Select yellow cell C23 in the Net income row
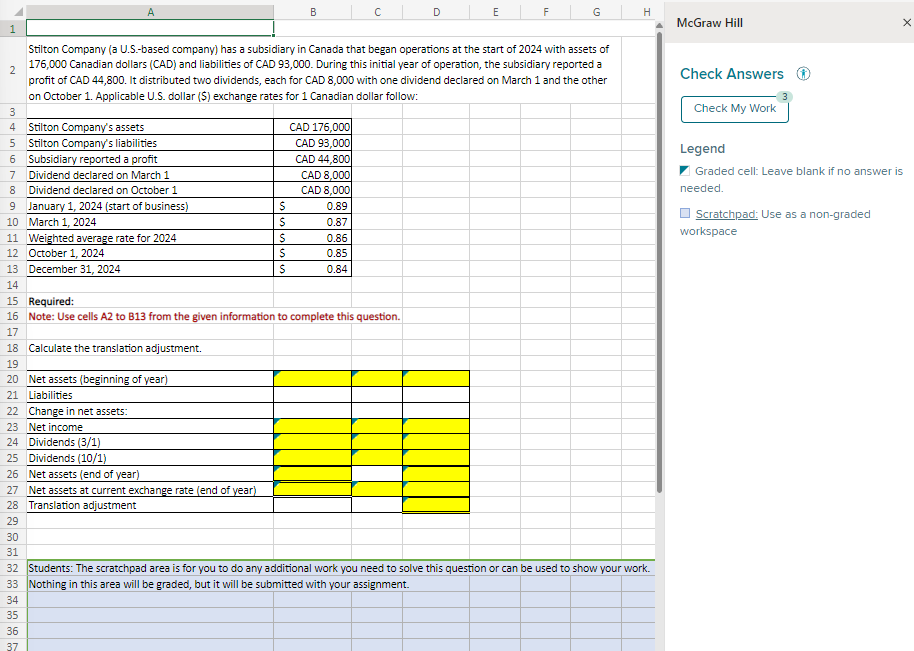Viewport: 914px width, 651px height. click(x=377, y=427)
